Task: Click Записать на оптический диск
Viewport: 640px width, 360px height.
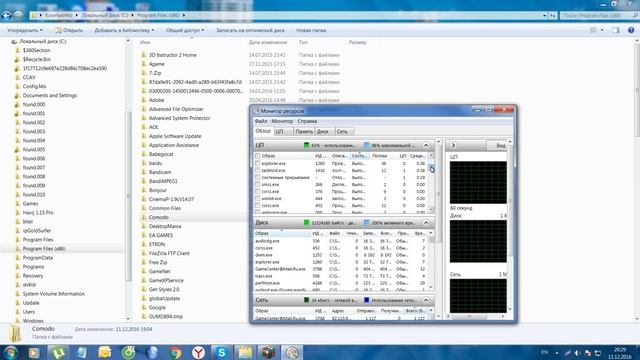Action: [x=250, y=30]
